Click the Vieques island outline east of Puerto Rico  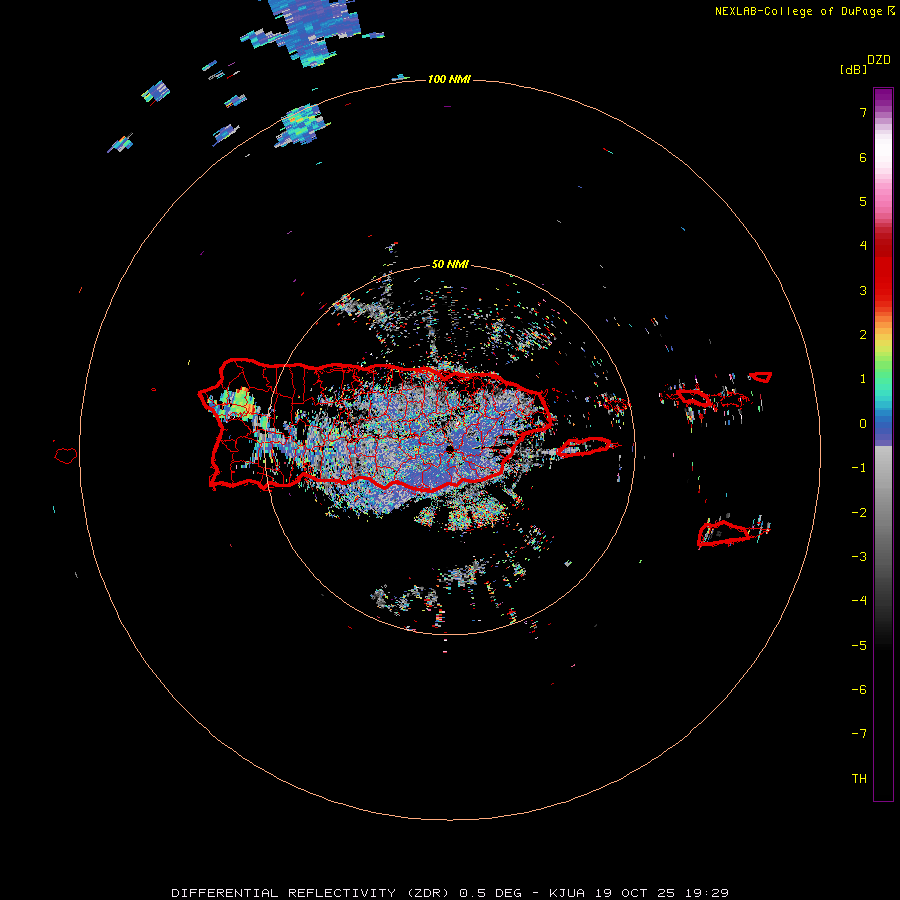pos(584,447)
